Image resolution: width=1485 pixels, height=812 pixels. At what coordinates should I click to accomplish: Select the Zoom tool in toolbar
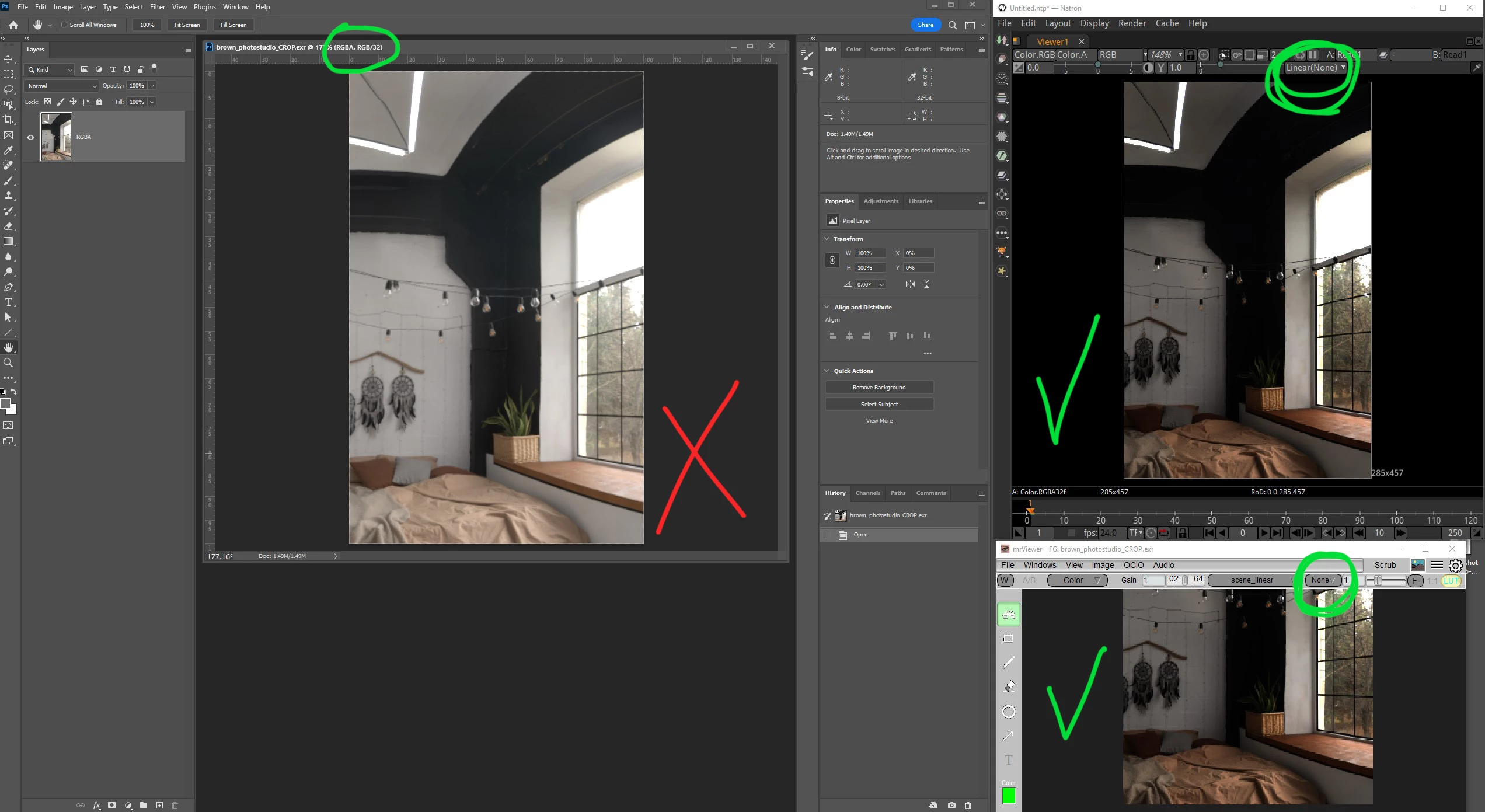pos(8,363)
